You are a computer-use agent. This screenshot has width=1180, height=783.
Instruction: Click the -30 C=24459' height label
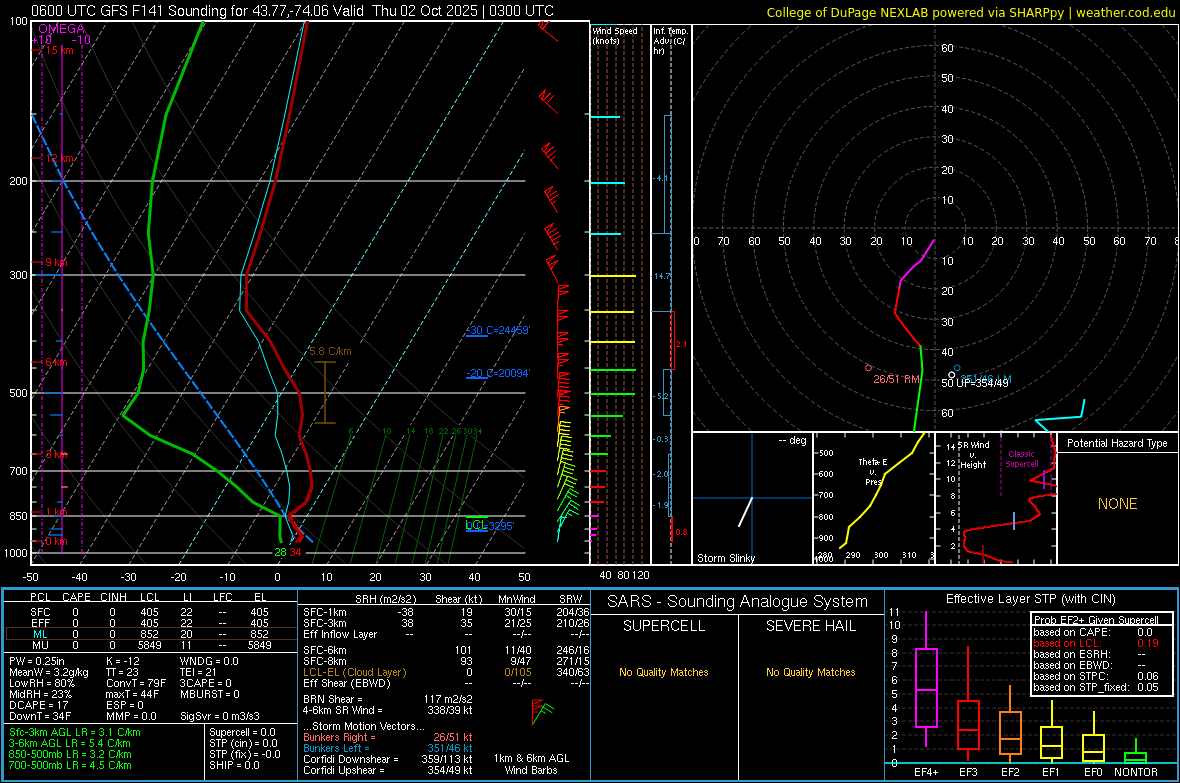498,330
